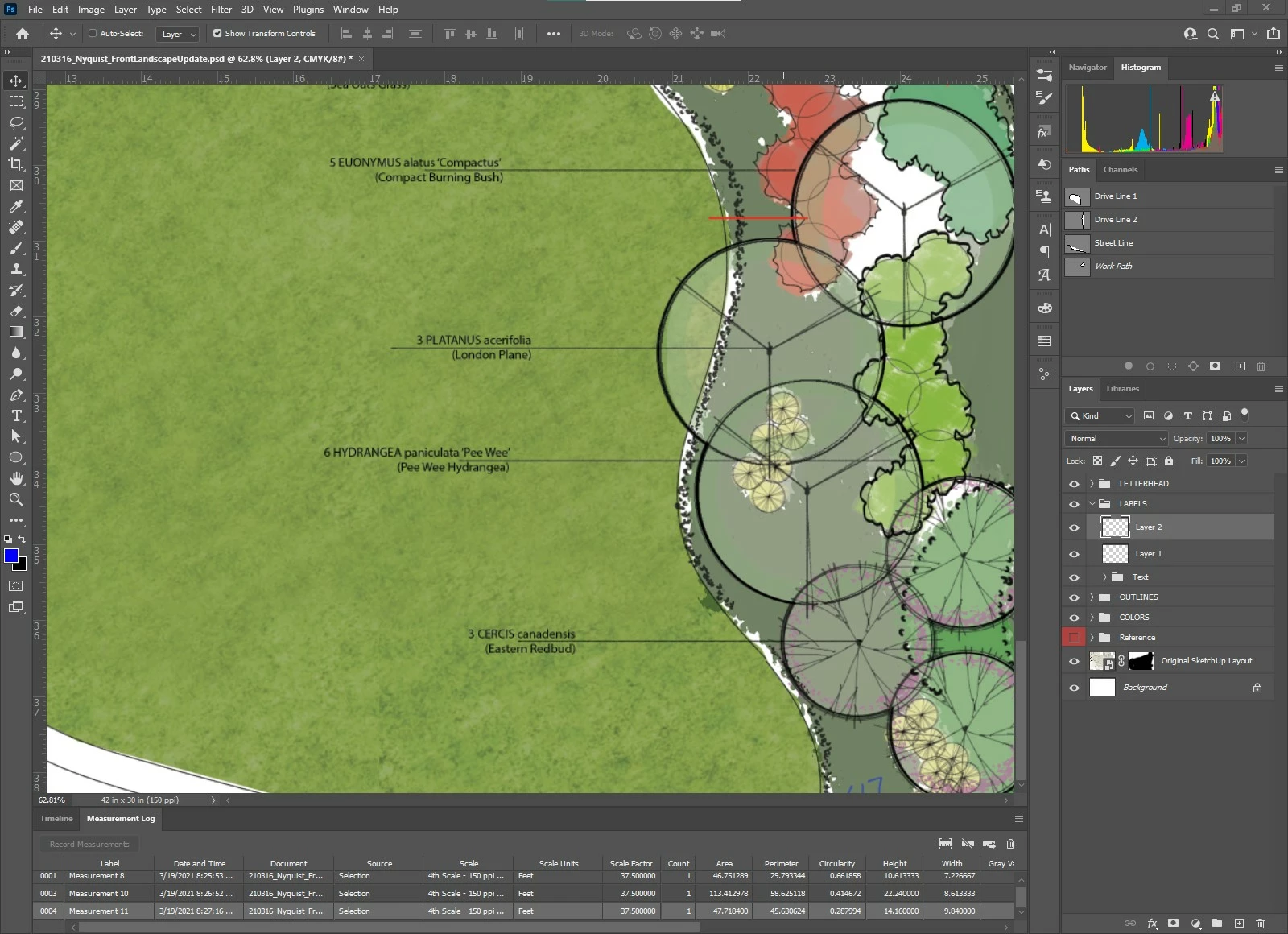Image resolution: width=1288 pixels, height=934 pixels.
Task: Select the Measurement 10 row
Action: [523, 894]
